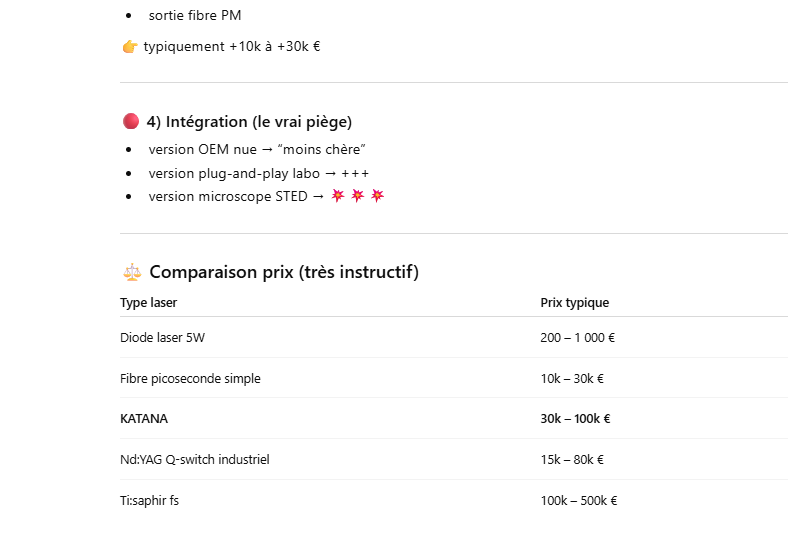Click the "Ti:saphir fs" table cell
Screen dimensions: 788x550
[x=149, y=501]
